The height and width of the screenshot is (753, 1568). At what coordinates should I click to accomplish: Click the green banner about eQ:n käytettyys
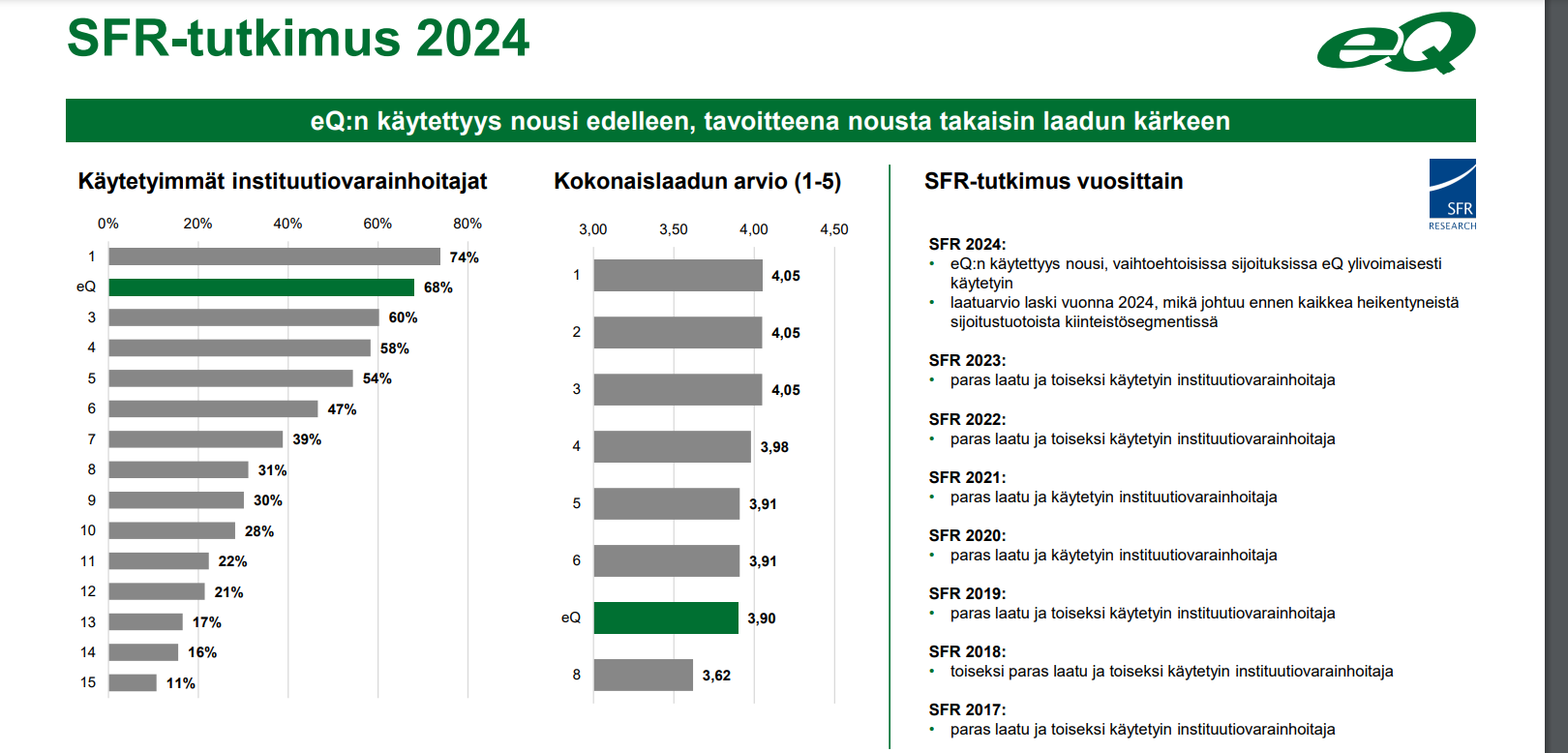pyautogui.click(x=770, y=121)
